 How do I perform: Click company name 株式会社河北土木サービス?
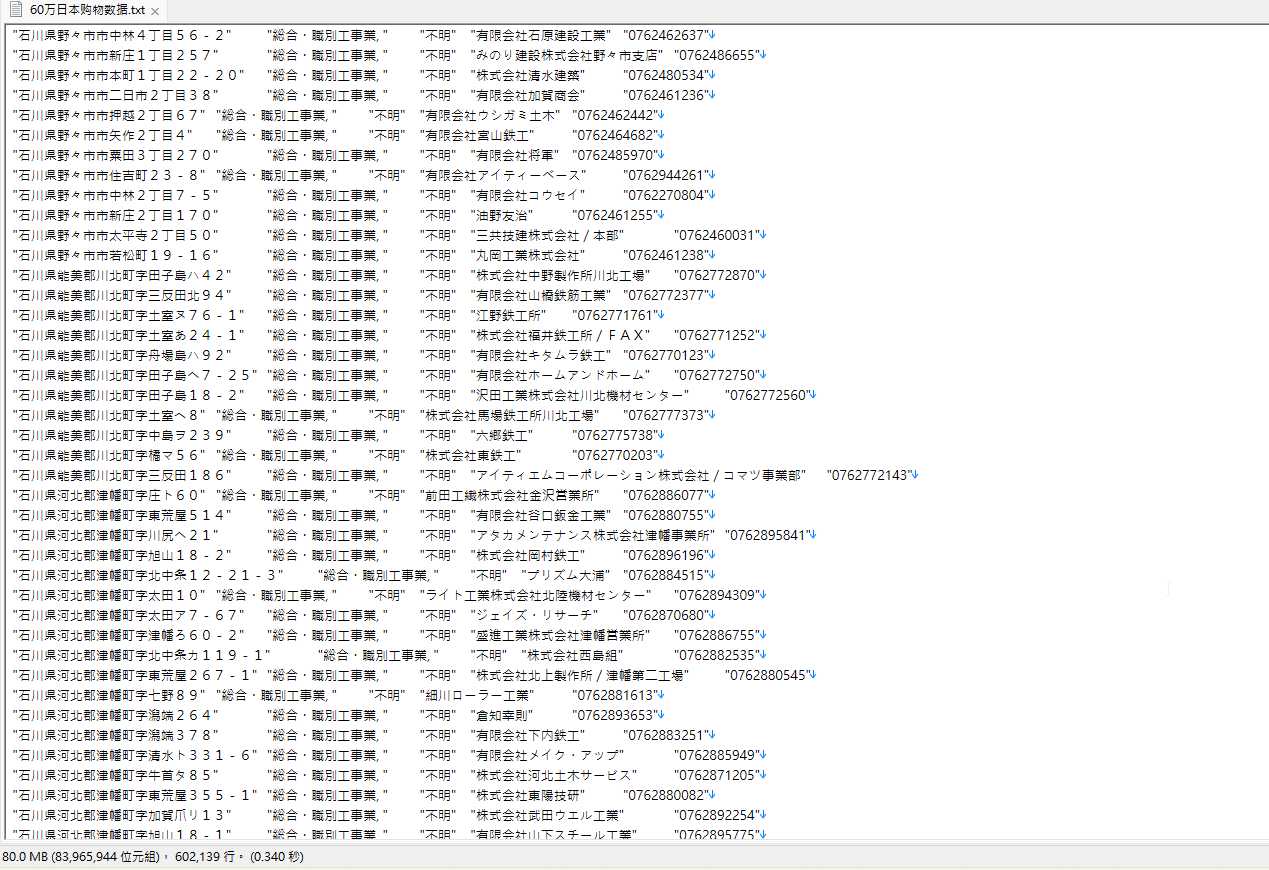(555, 775)
